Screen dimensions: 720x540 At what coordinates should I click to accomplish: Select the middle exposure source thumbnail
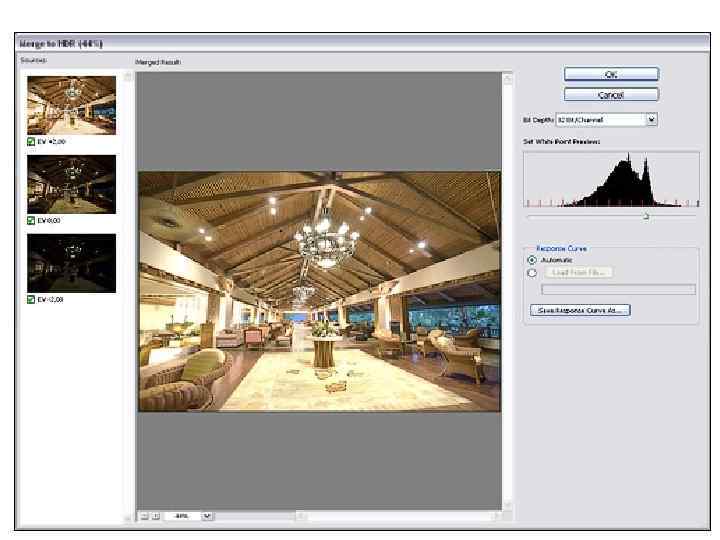71,184
